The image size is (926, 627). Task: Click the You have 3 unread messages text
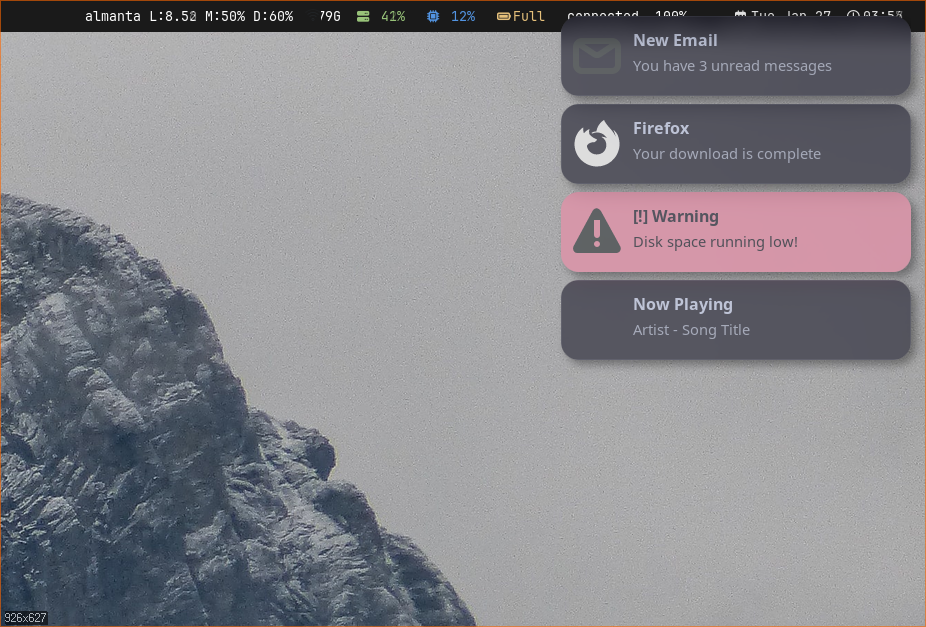[731, 65]
